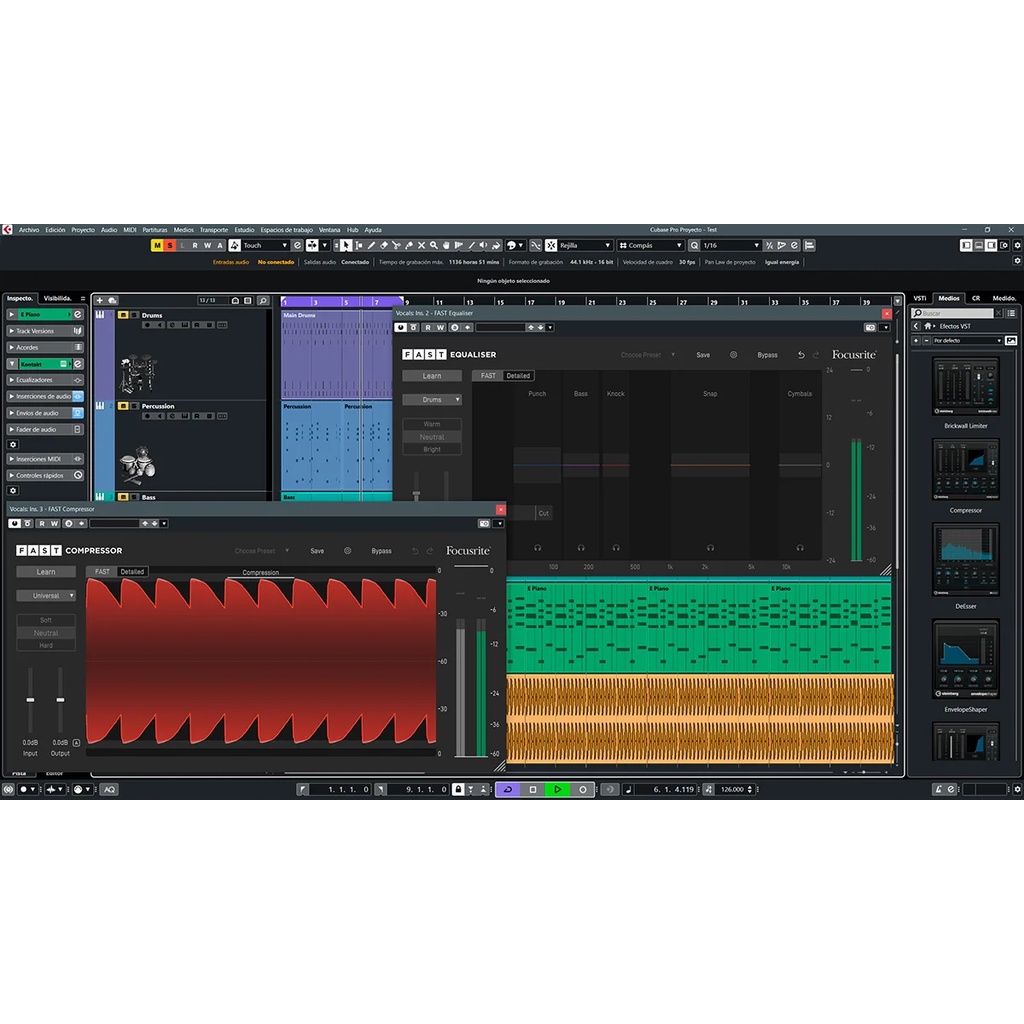Click Learn button in FAST Compressor
The height and width of the screenshot is (1024, 1024).
coord(46,572)
